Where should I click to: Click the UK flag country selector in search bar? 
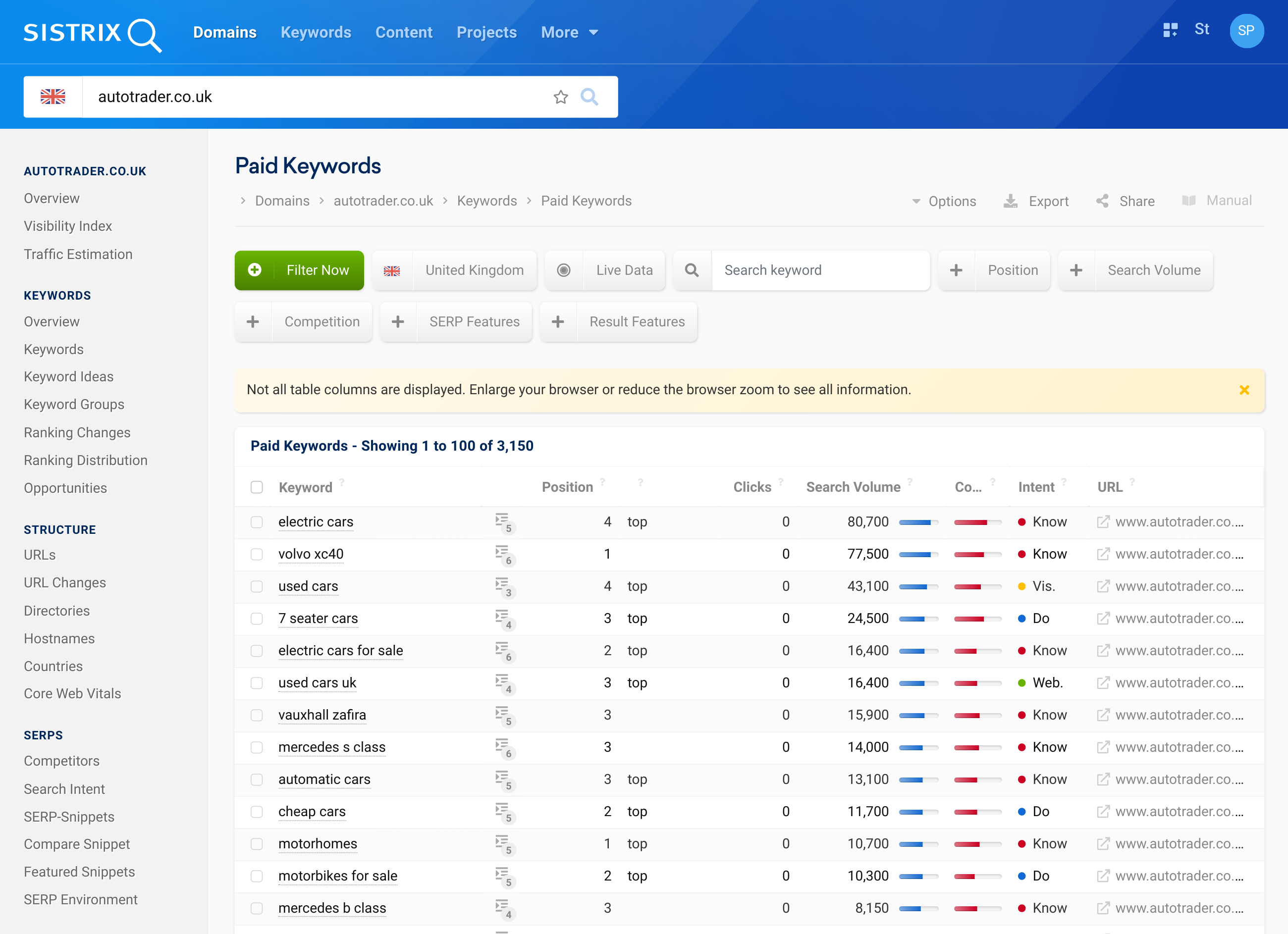(53, 97)
